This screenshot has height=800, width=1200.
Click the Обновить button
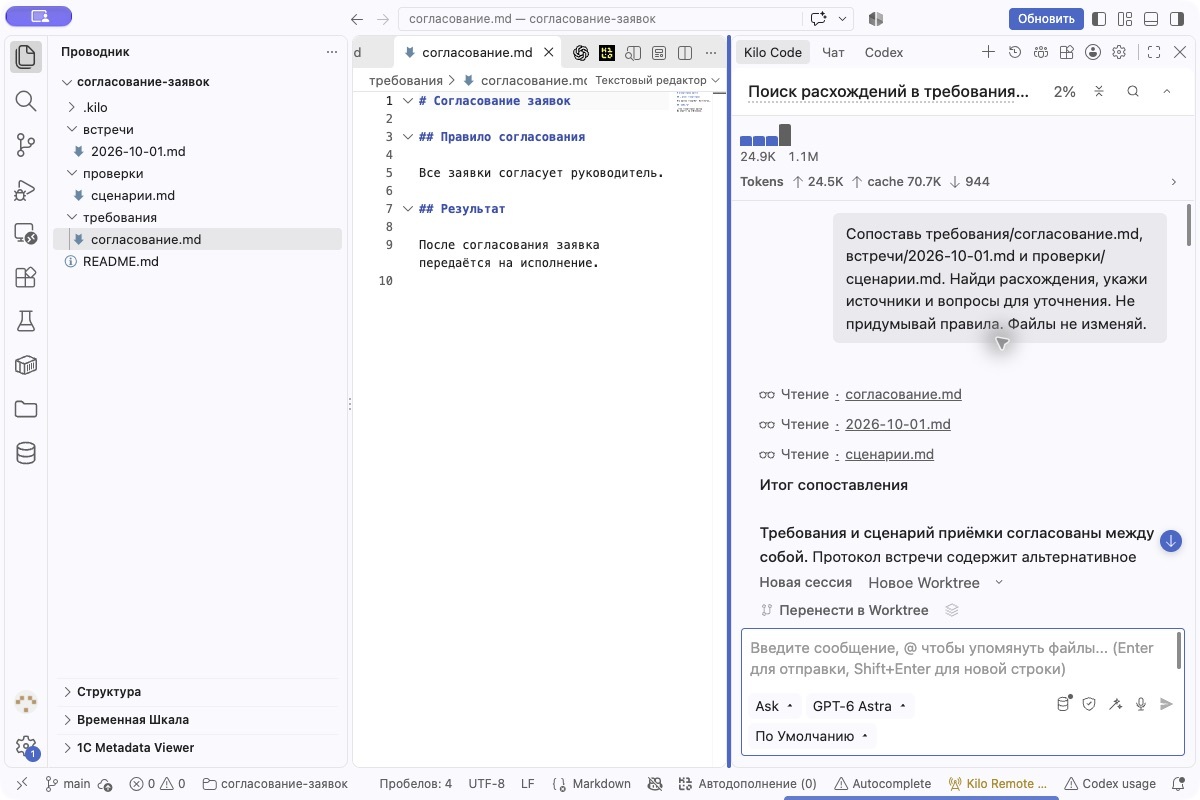pos(1046,18)
